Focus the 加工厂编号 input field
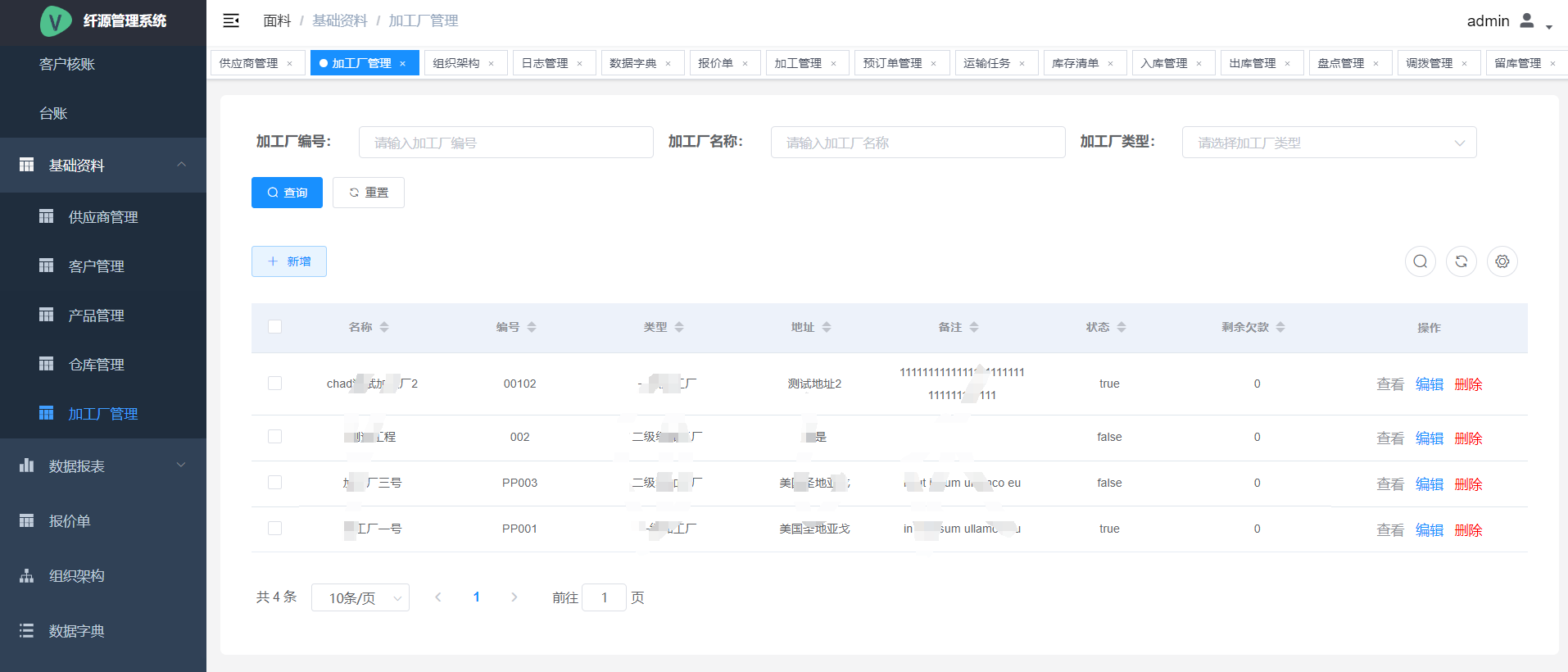The height and width of the screenshot is (672, 1568). tap(505, 143)
